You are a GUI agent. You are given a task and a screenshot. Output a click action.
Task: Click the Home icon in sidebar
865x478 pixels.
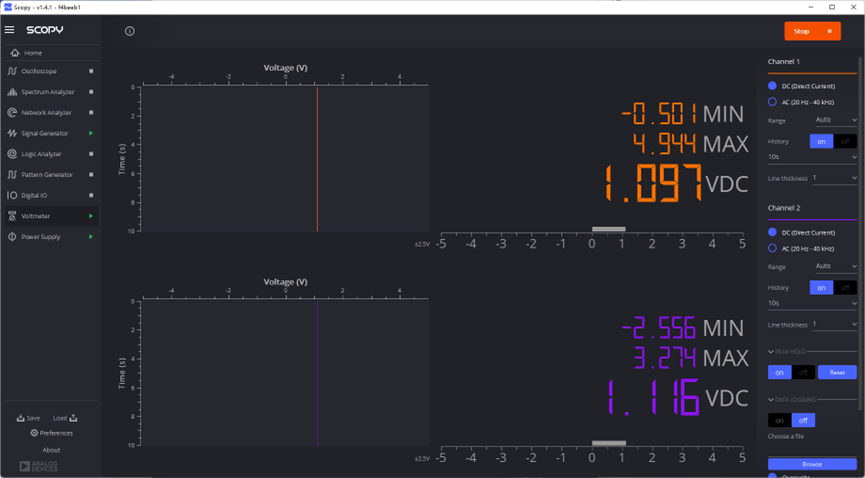pyautogui.click(x=15, y=53)
